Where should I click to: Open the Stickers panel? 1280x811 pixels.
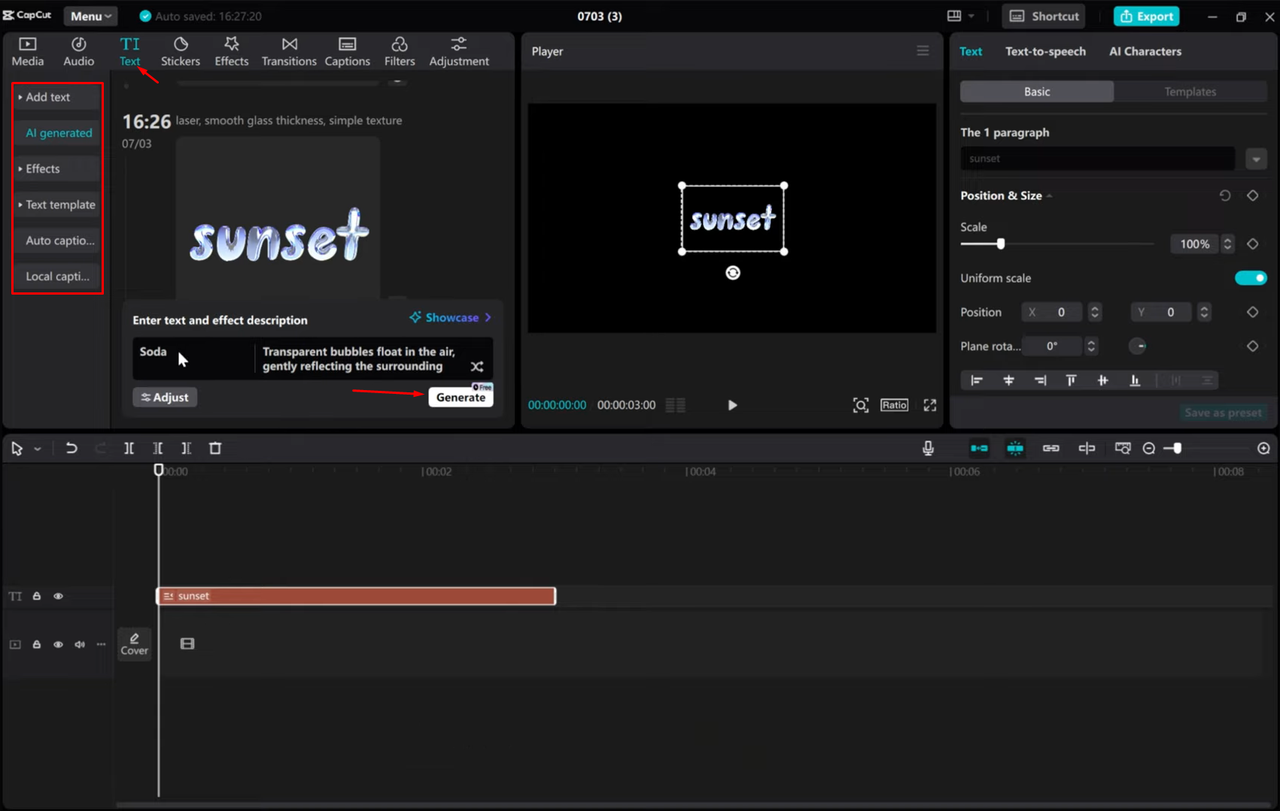coord(180,50)
